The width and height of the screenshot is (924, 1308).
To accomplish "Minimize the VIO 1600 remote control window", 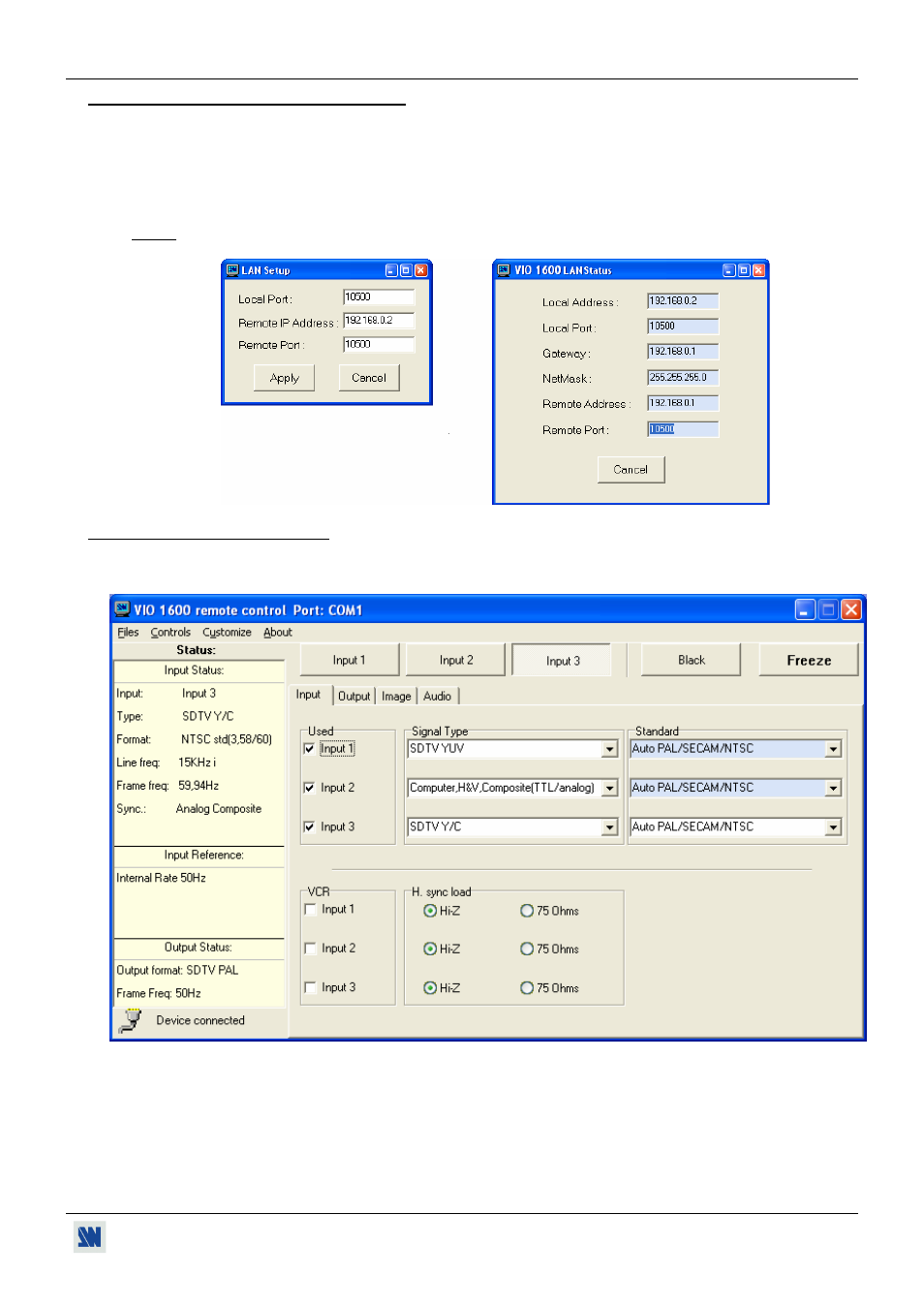I will [x=805, y=609].
